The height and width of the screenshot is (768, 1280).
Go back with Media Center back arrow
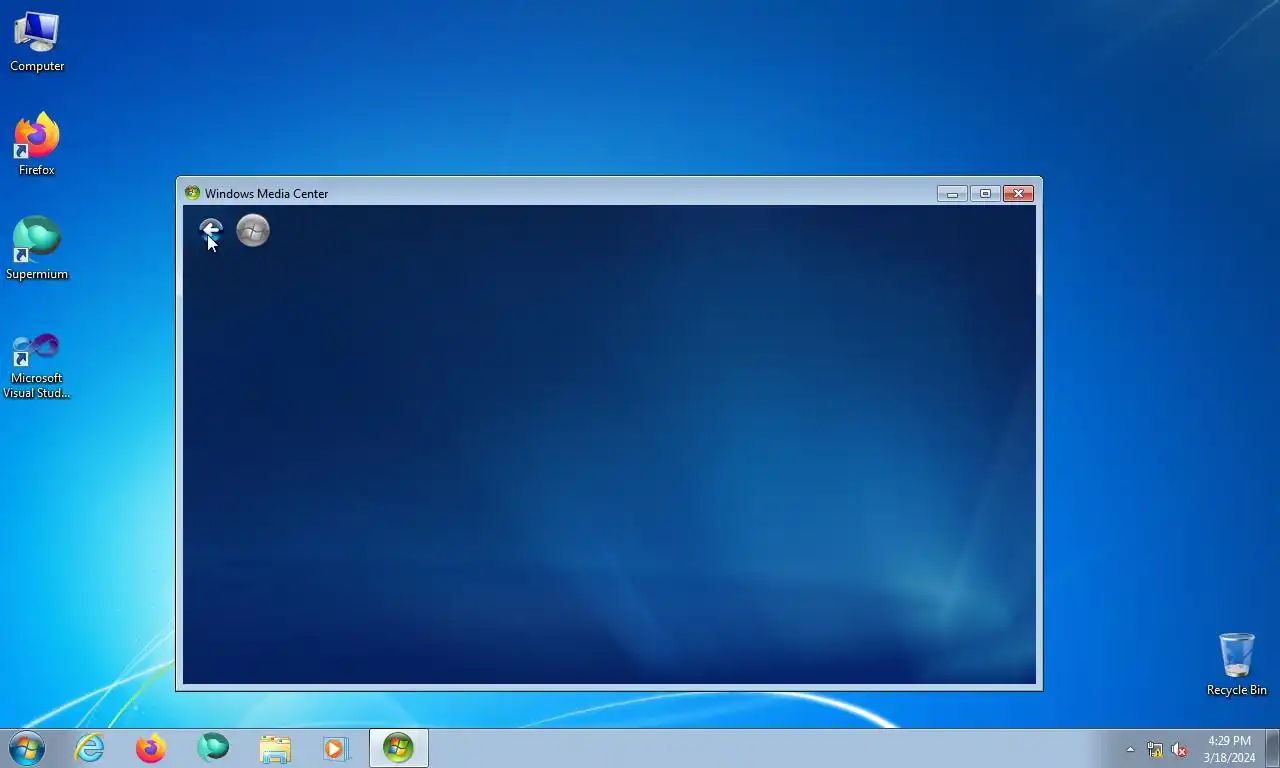(x=210, y=231)
